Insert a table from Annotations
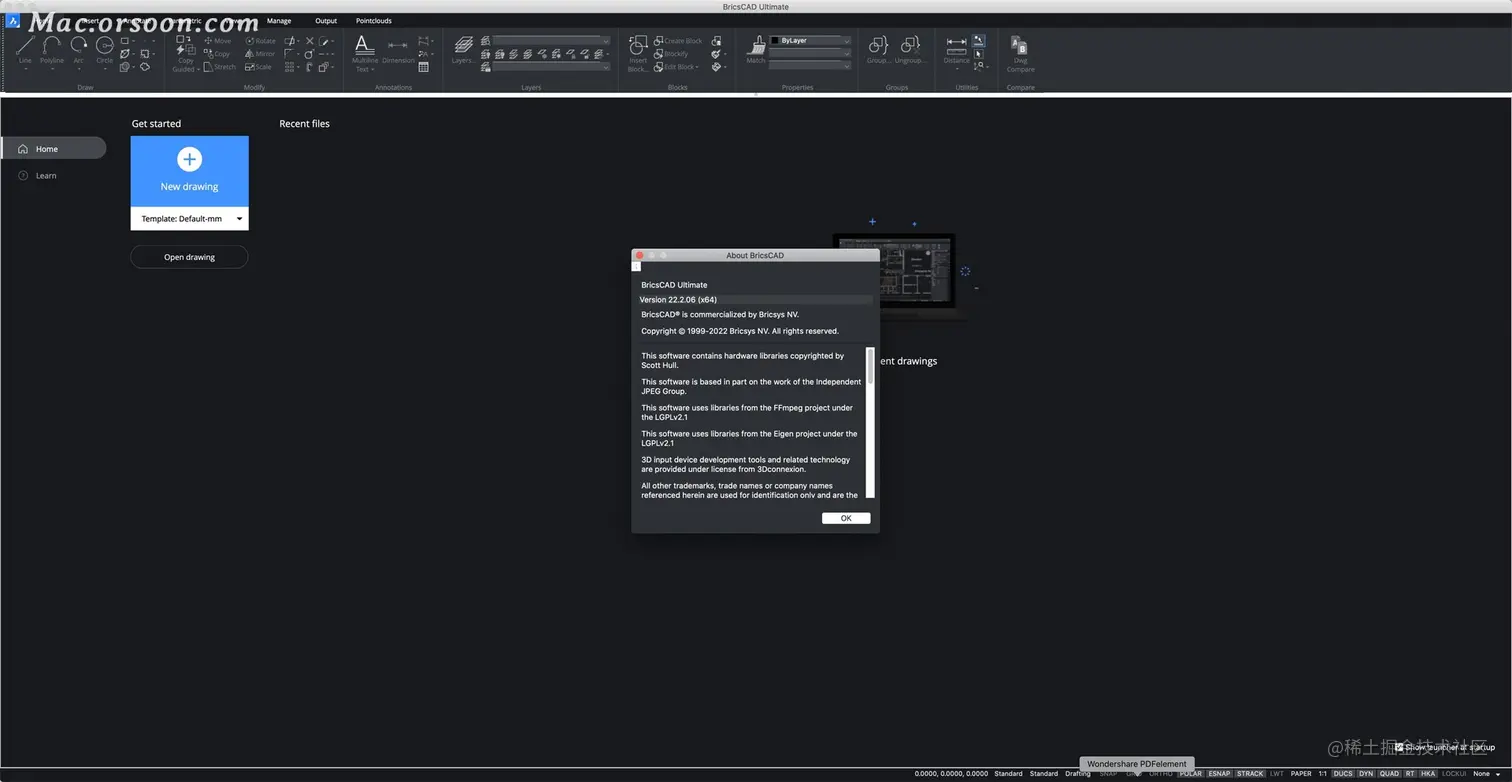 [x=424, y=67]
